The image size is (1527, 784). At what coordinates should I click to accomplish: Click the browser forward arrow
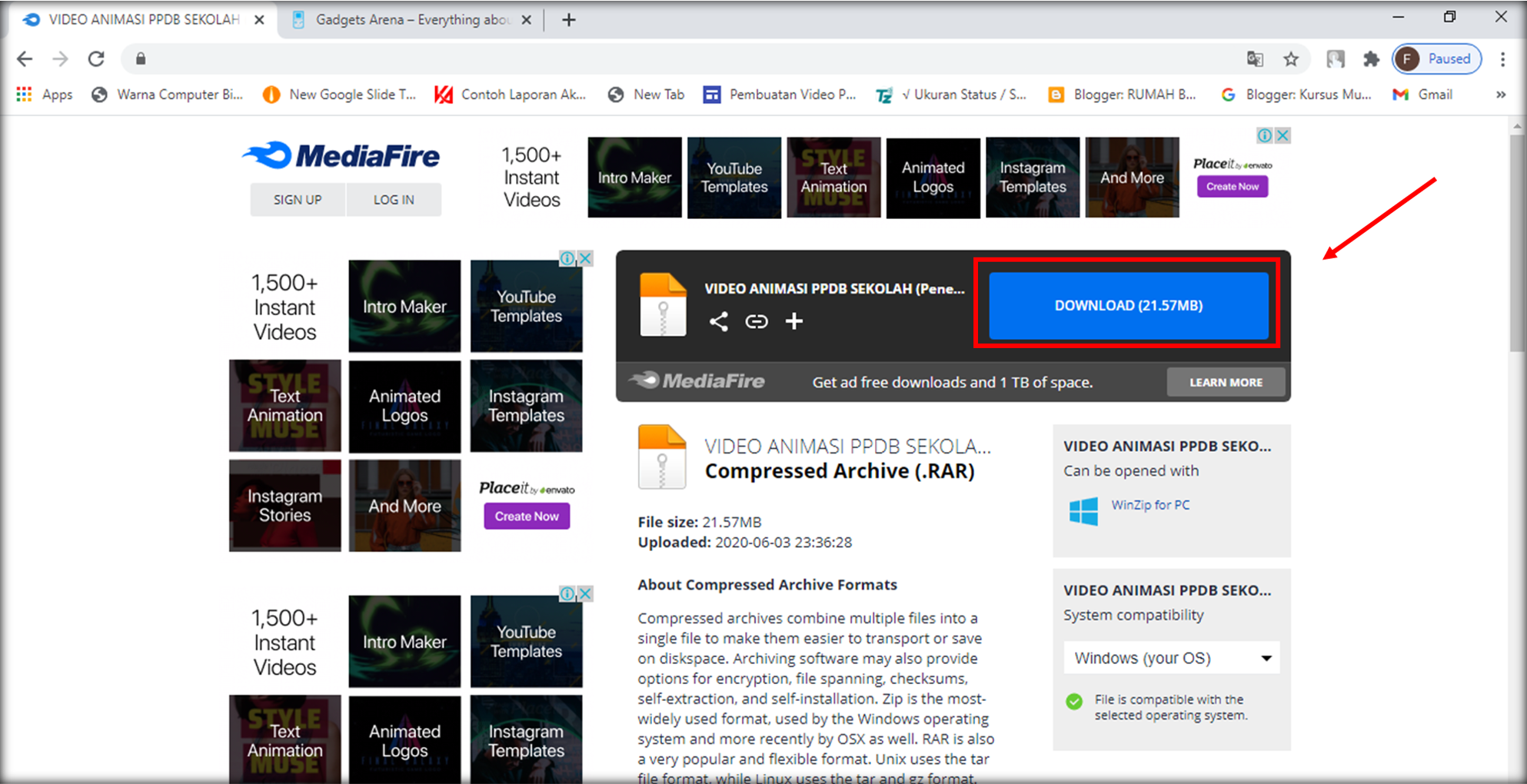click(x=60, y=59)
